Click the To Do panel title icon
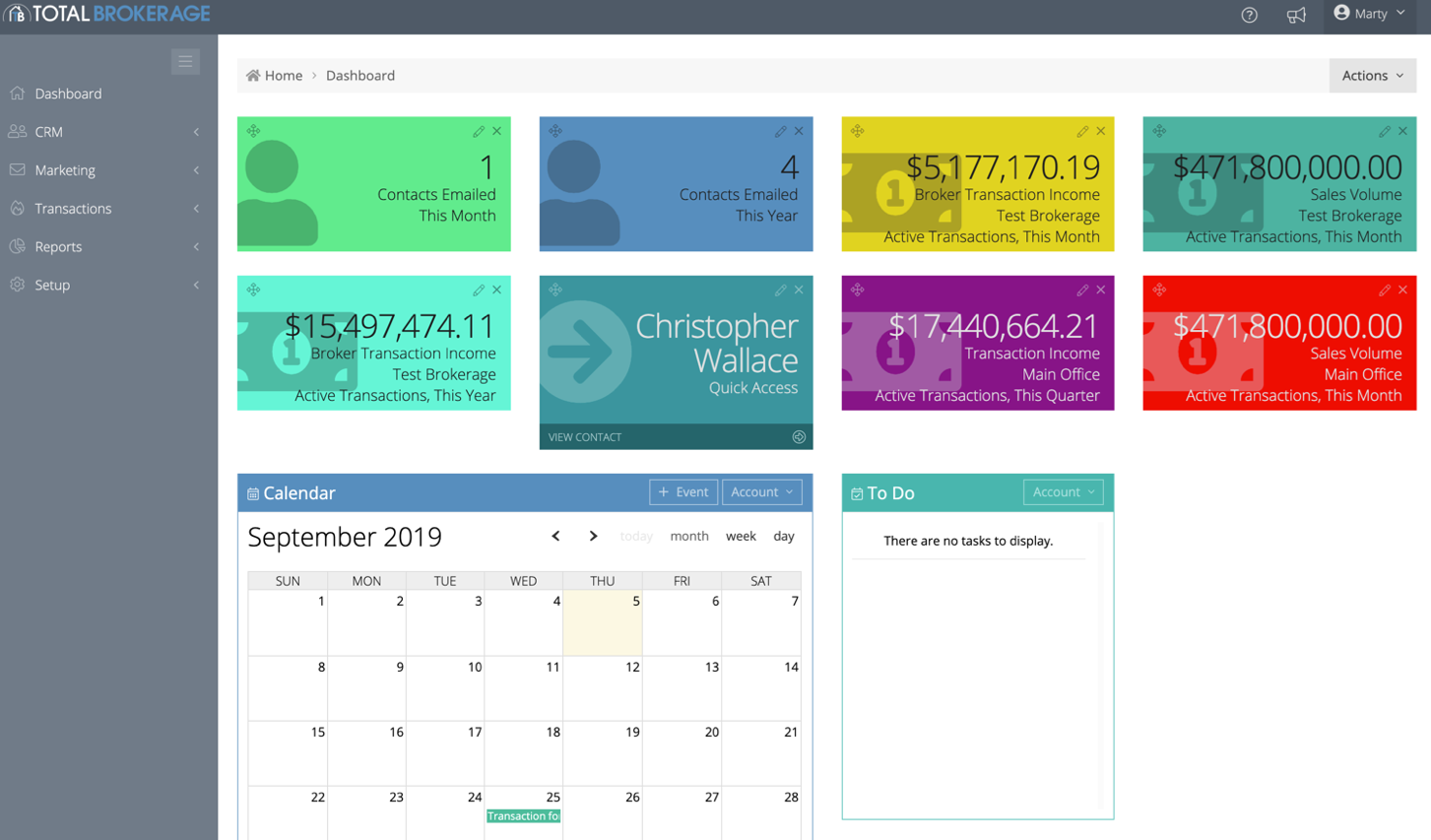Viewport: 1431px width, 840px height. pyautogui.click(x=857, y=494)
